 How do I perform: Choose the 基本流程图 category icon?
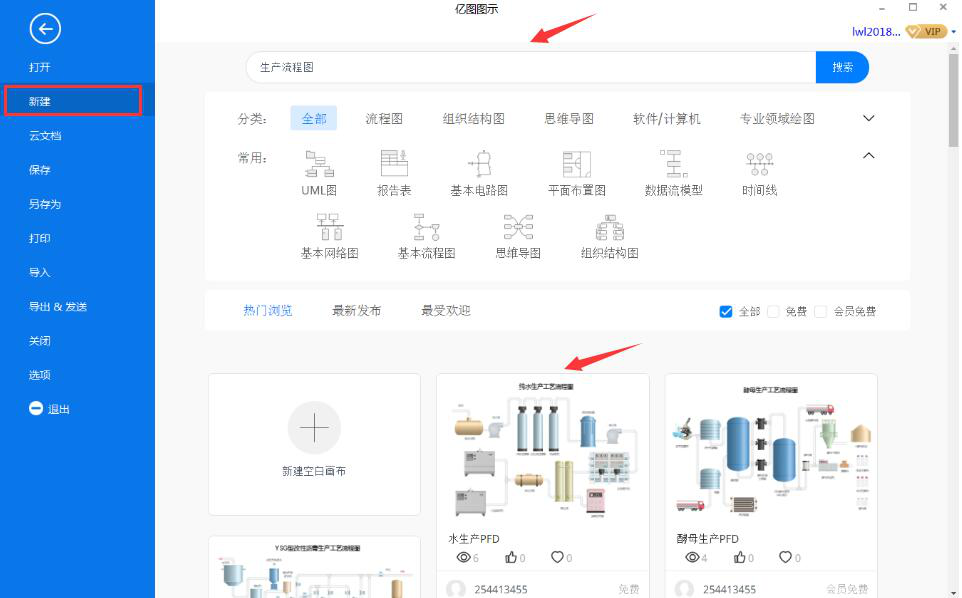point(426,226)
